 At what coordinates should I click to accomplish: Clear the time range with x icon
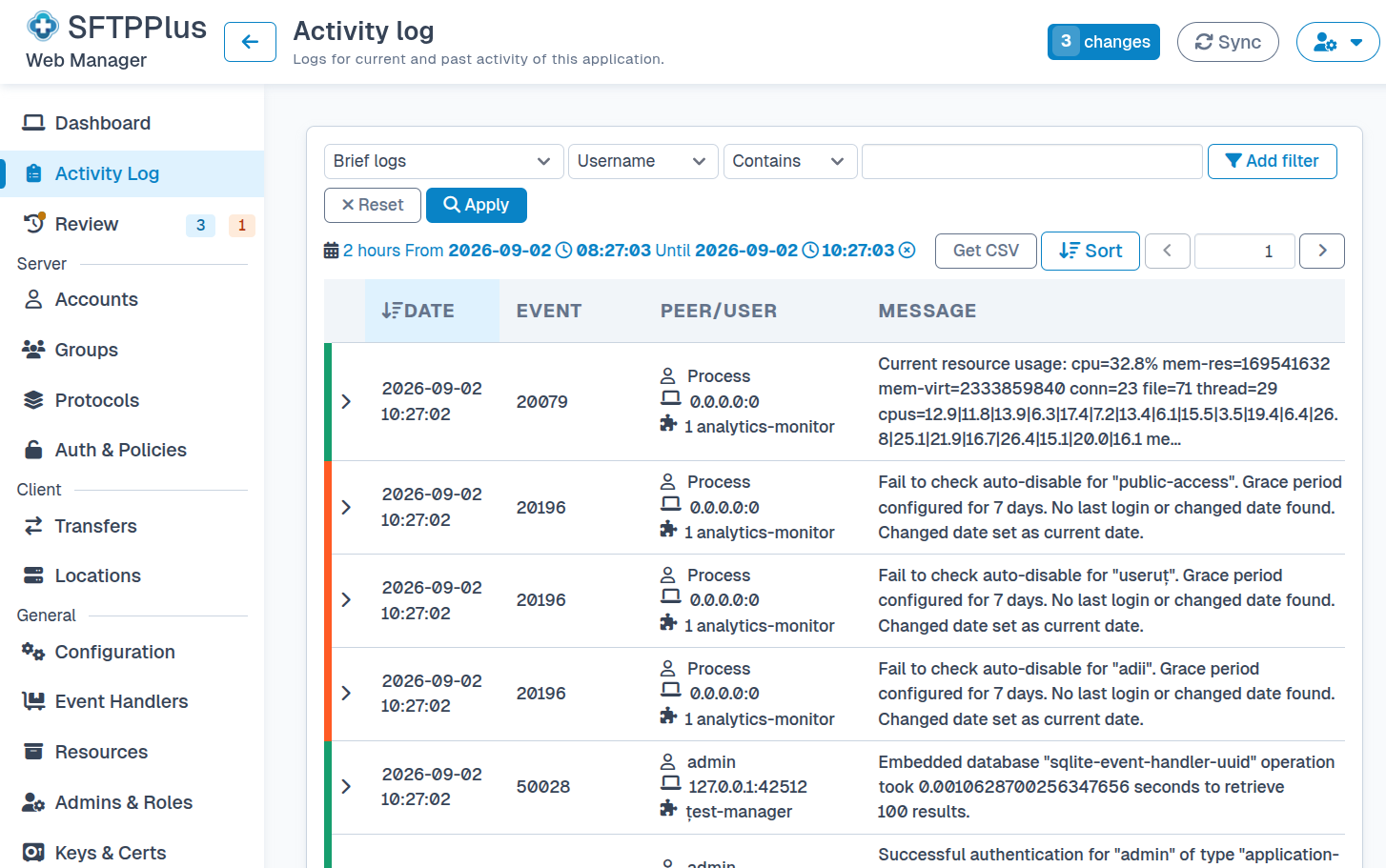907,250
